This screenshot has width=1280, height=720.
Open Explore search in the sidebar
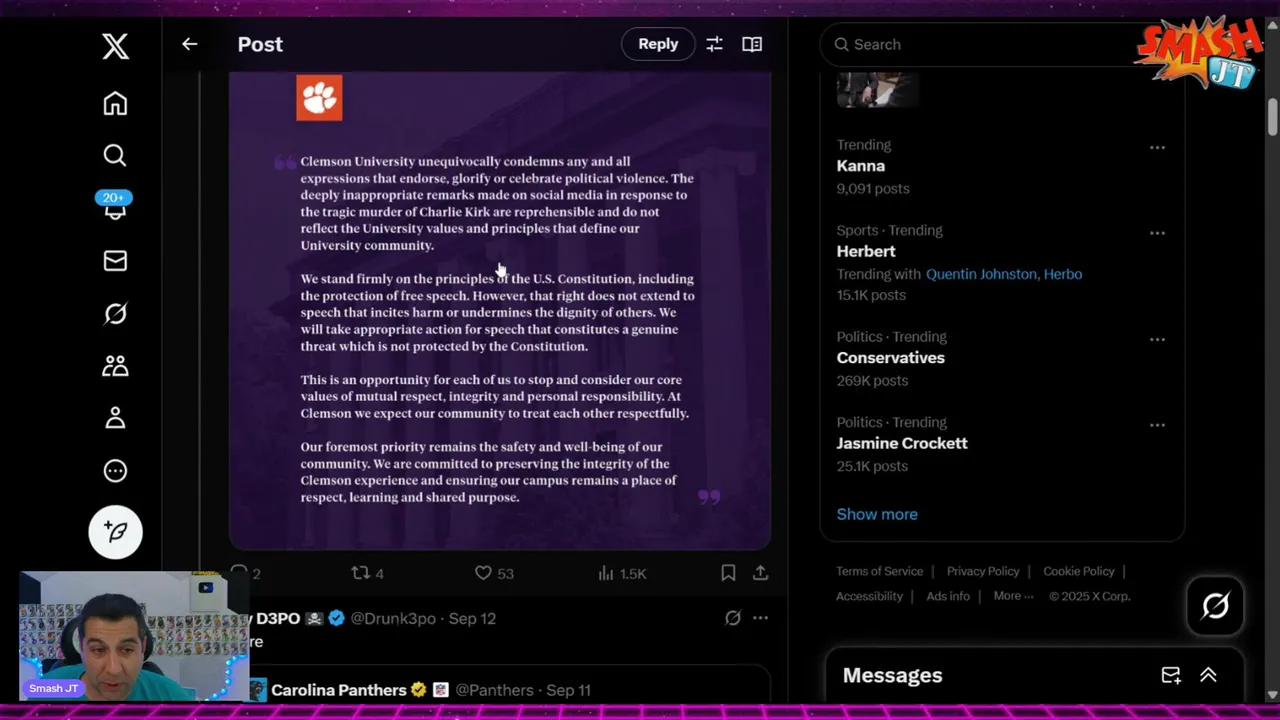pos(115,155)
